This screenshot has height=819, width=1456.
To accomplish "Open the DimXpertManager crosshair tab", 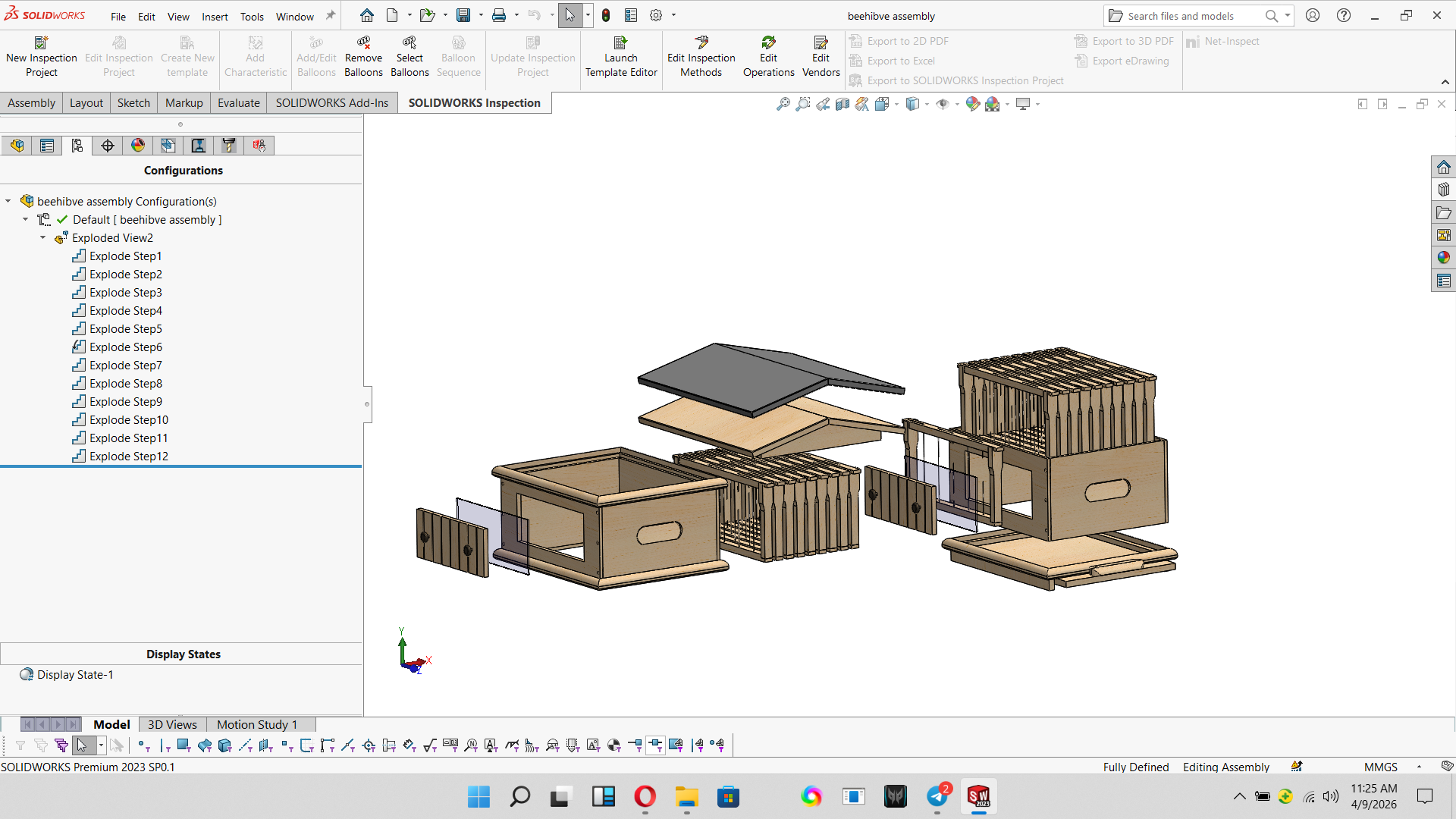I will (x=108, y=146).
